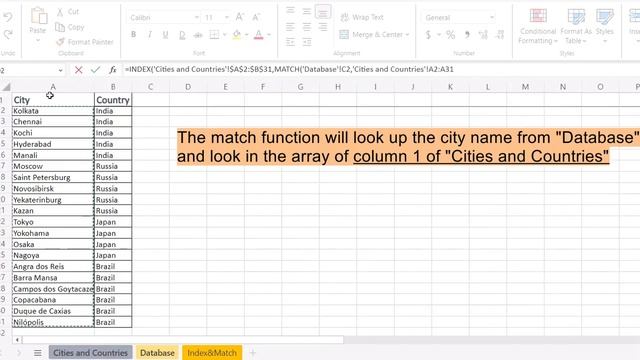Click the dollar accounting format icon
The width and height of the screenshot is (640, 360).
[x=428, y=35]
